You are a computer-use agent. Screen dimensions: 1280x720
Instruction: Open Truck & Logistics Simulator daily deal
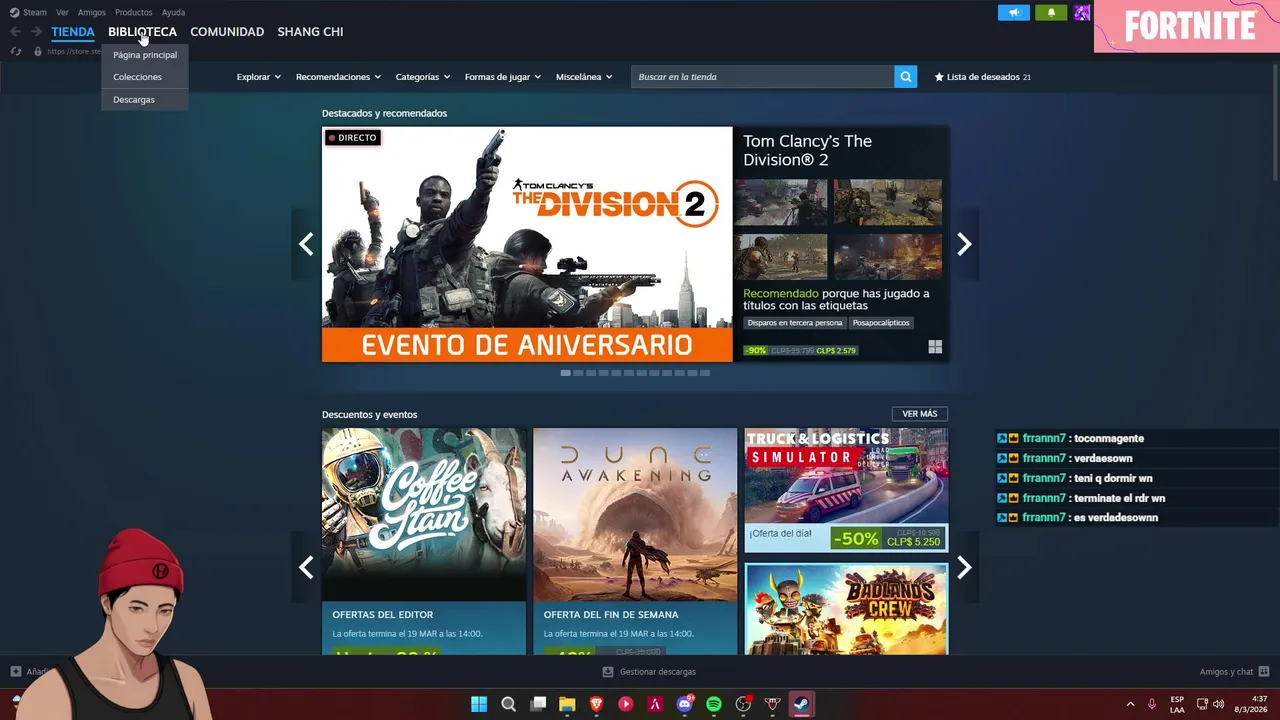(846, 490)
